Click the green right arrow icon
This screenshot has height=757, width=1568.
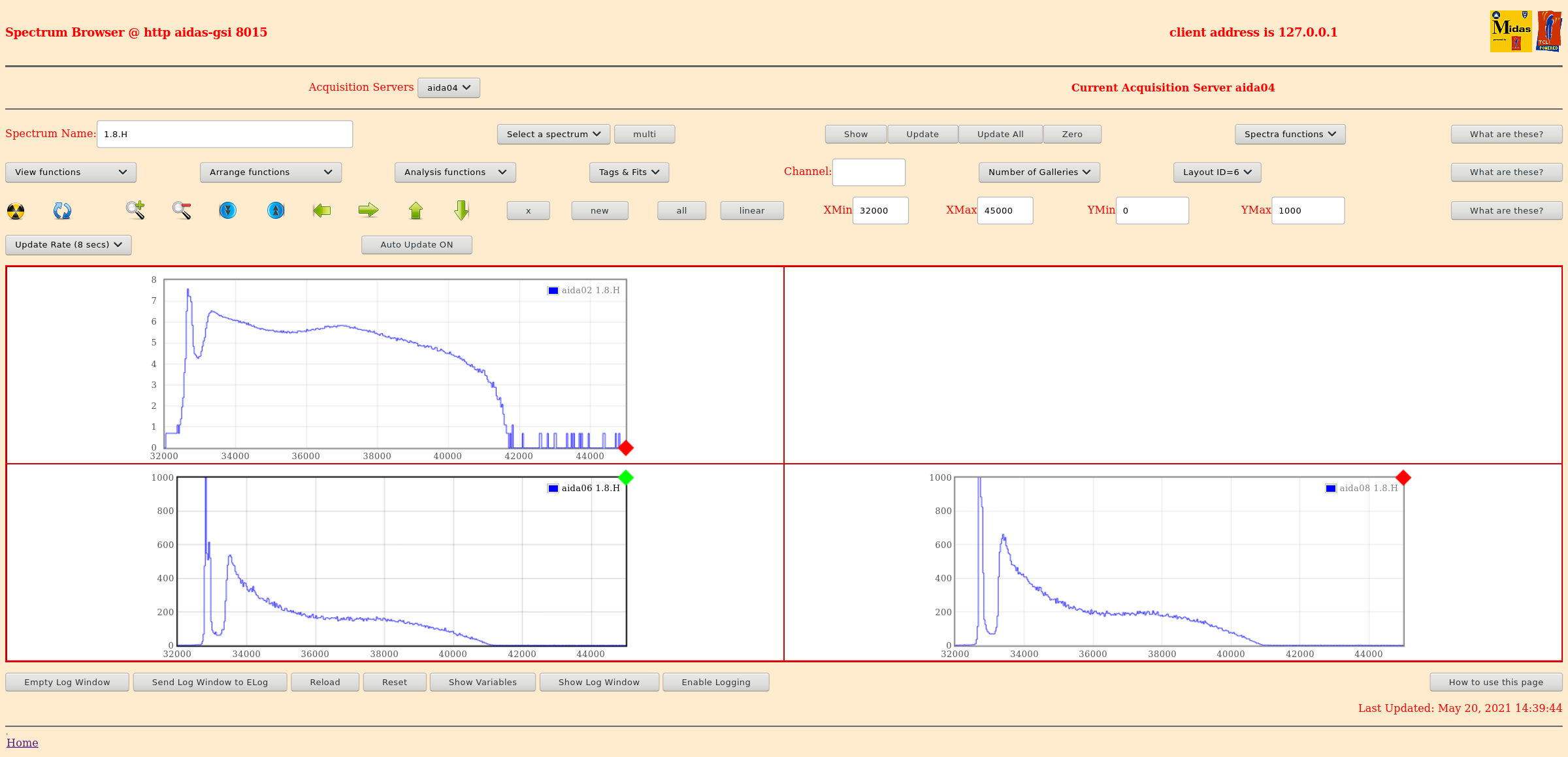(x=368, y=210)
